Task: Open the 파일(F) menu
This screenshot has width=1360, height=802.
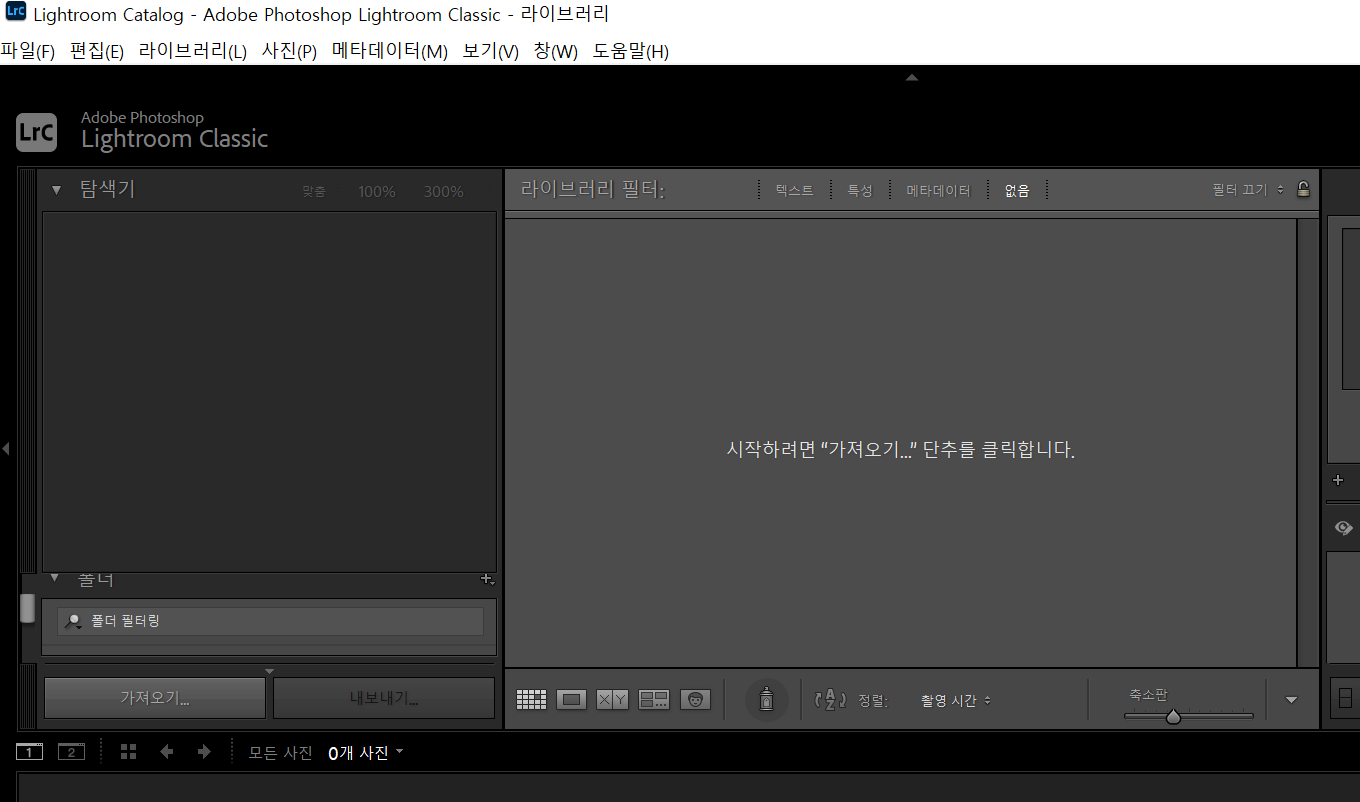Action: pyautogui.click(x=28, y=51)
